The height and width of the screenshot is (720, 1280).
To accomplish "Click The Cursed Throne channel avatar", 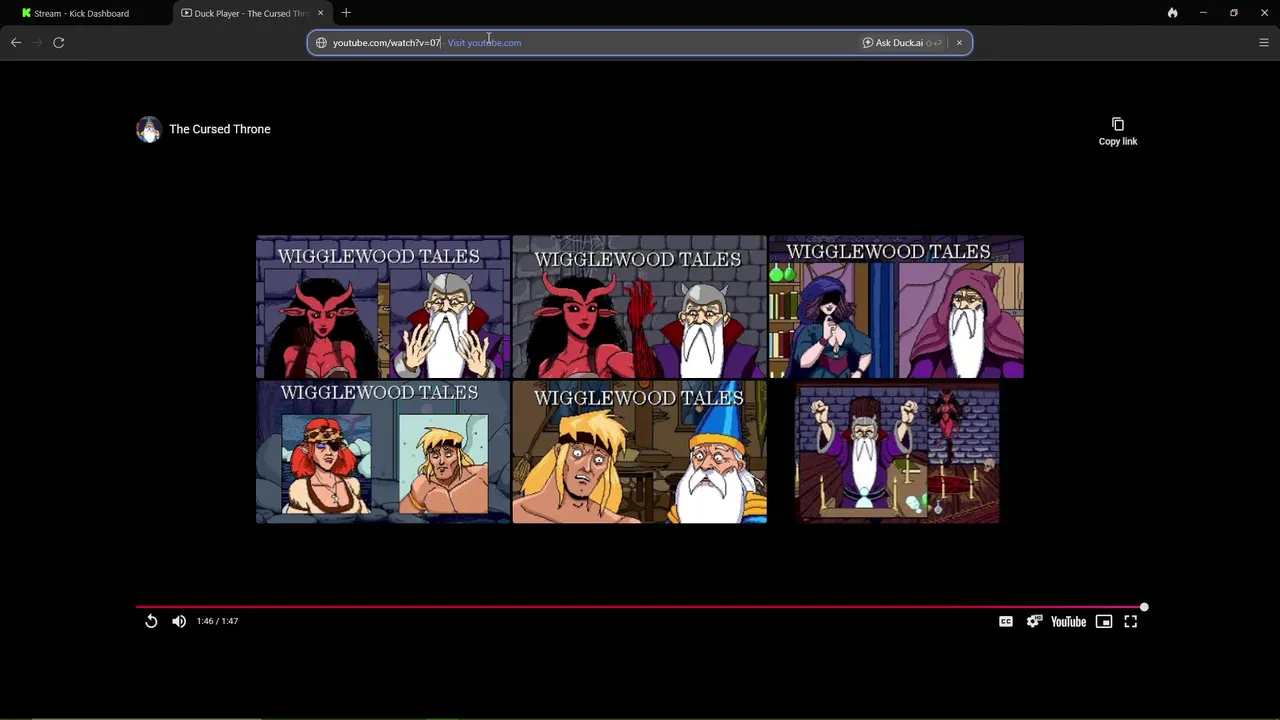I will [x=149, y=129].
